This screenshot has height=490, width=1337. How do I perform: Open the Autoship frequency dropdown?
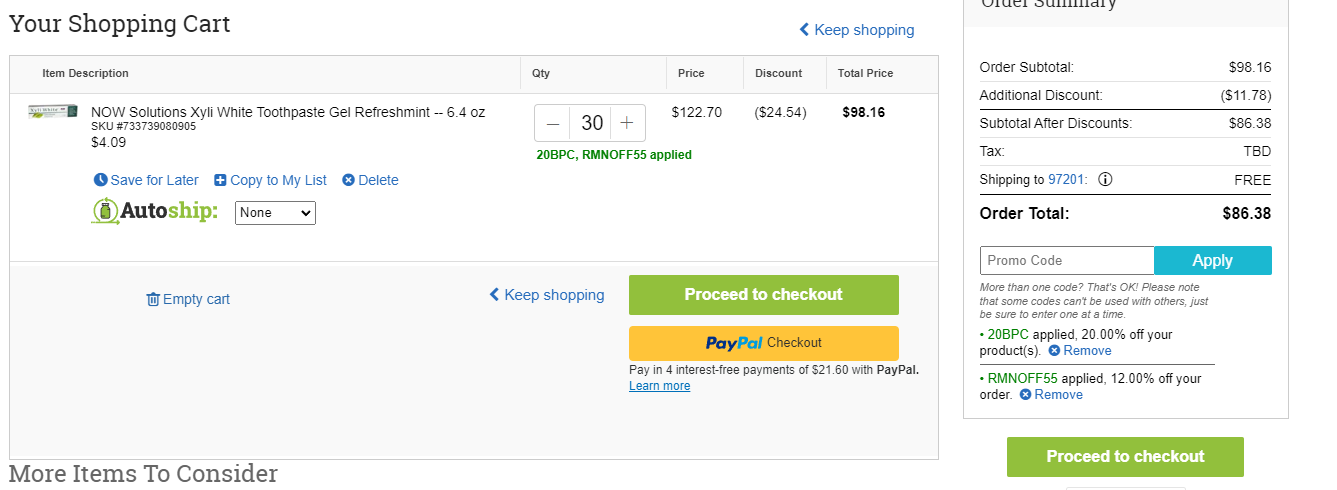pyautogui.click(x=275, y=213)
